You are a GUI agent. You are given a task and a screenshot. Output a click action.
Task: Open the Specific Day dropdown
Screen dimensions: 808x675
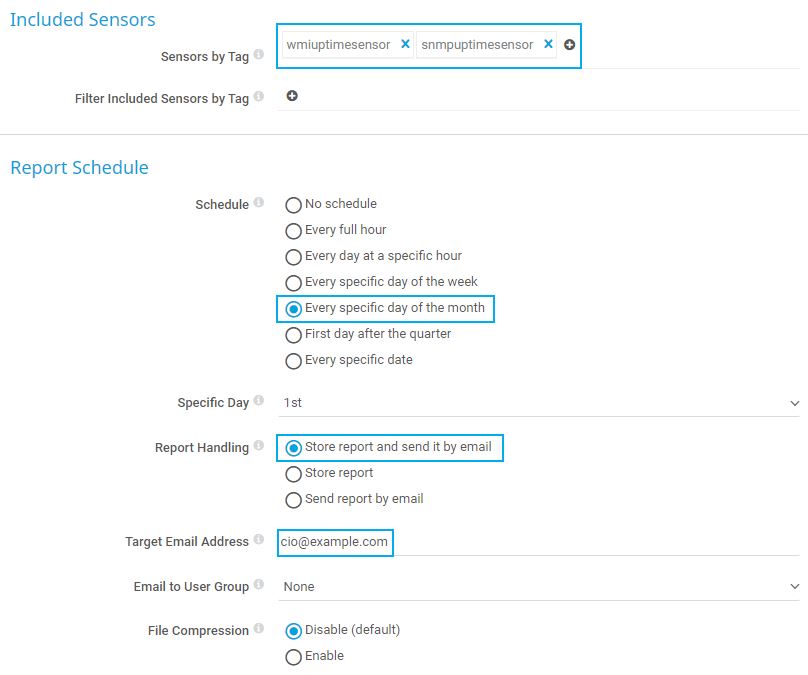538,403
